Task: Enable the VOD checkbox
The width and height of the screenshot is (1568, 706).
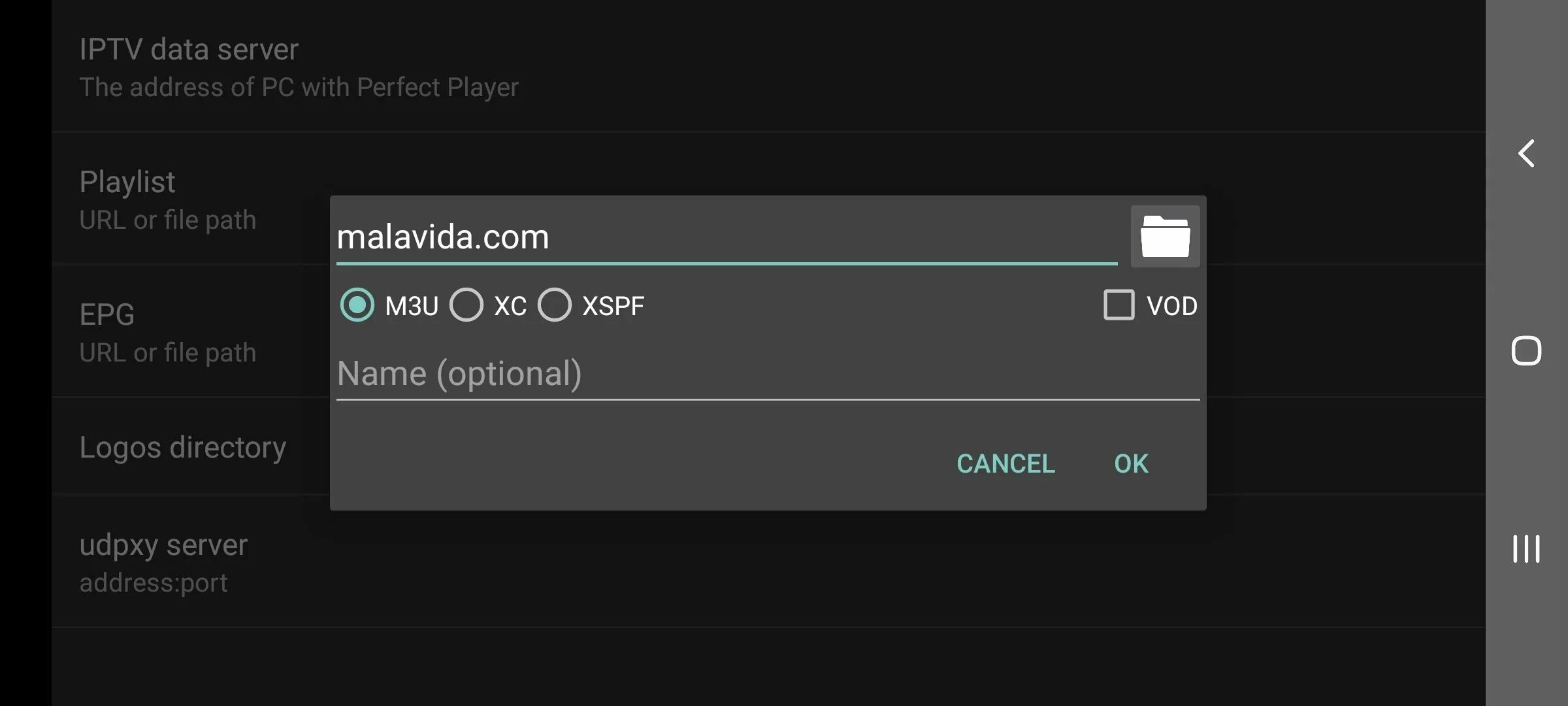Action: click(1119, 305)
